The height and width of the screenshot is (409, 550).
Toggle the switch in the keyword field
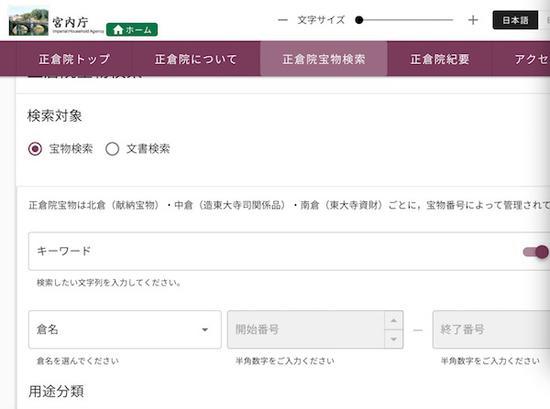pyautogui.click(x=535, y=252)
